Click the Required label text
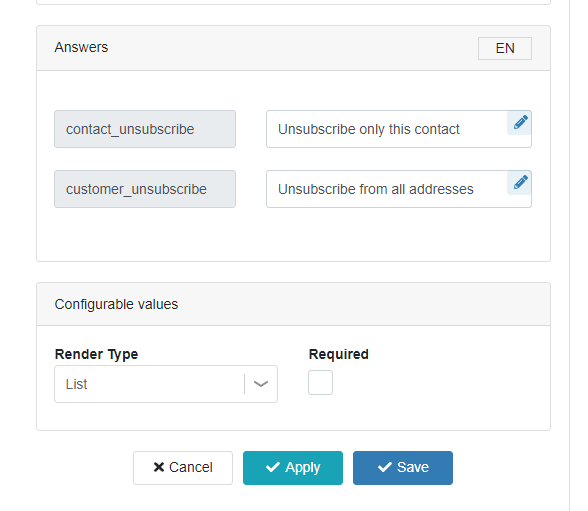 [x=339, y=354]
